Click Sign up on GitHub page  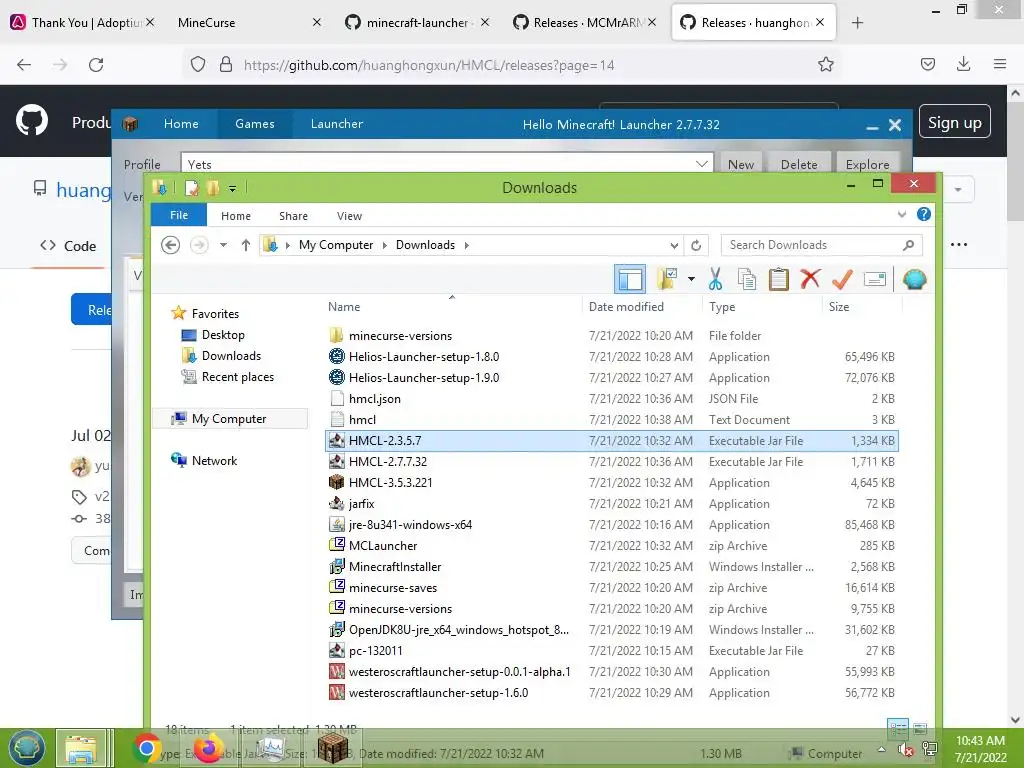954,122
